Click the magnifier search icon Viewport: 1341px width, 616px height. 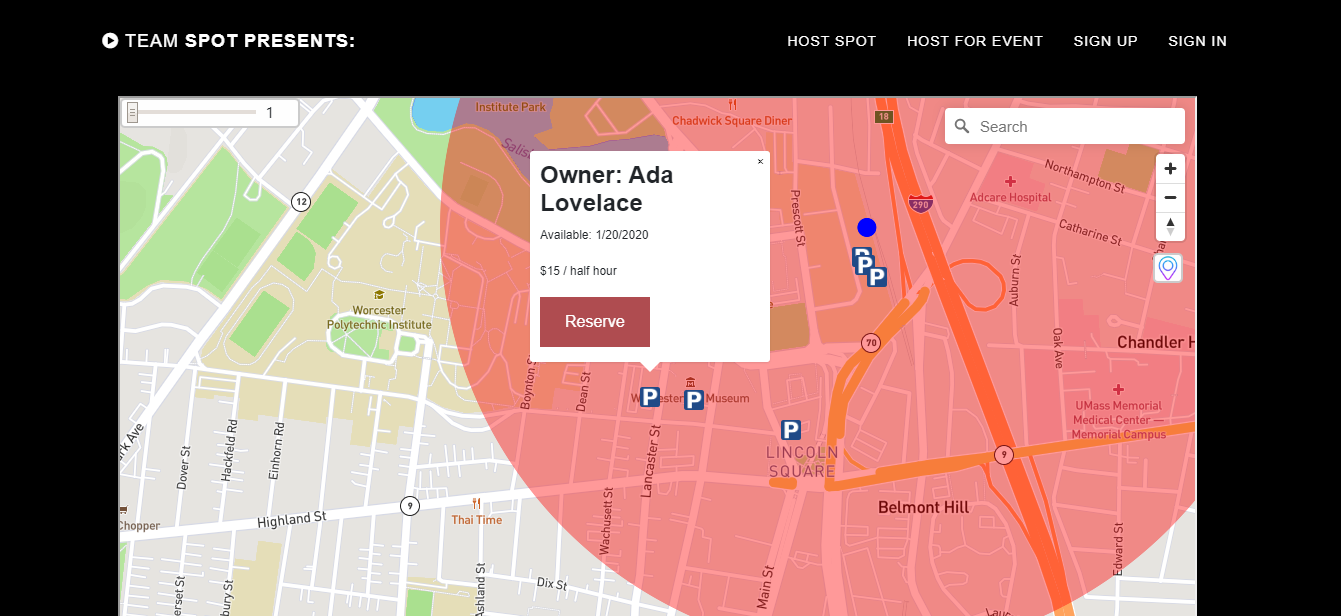(x=962, y=127)
